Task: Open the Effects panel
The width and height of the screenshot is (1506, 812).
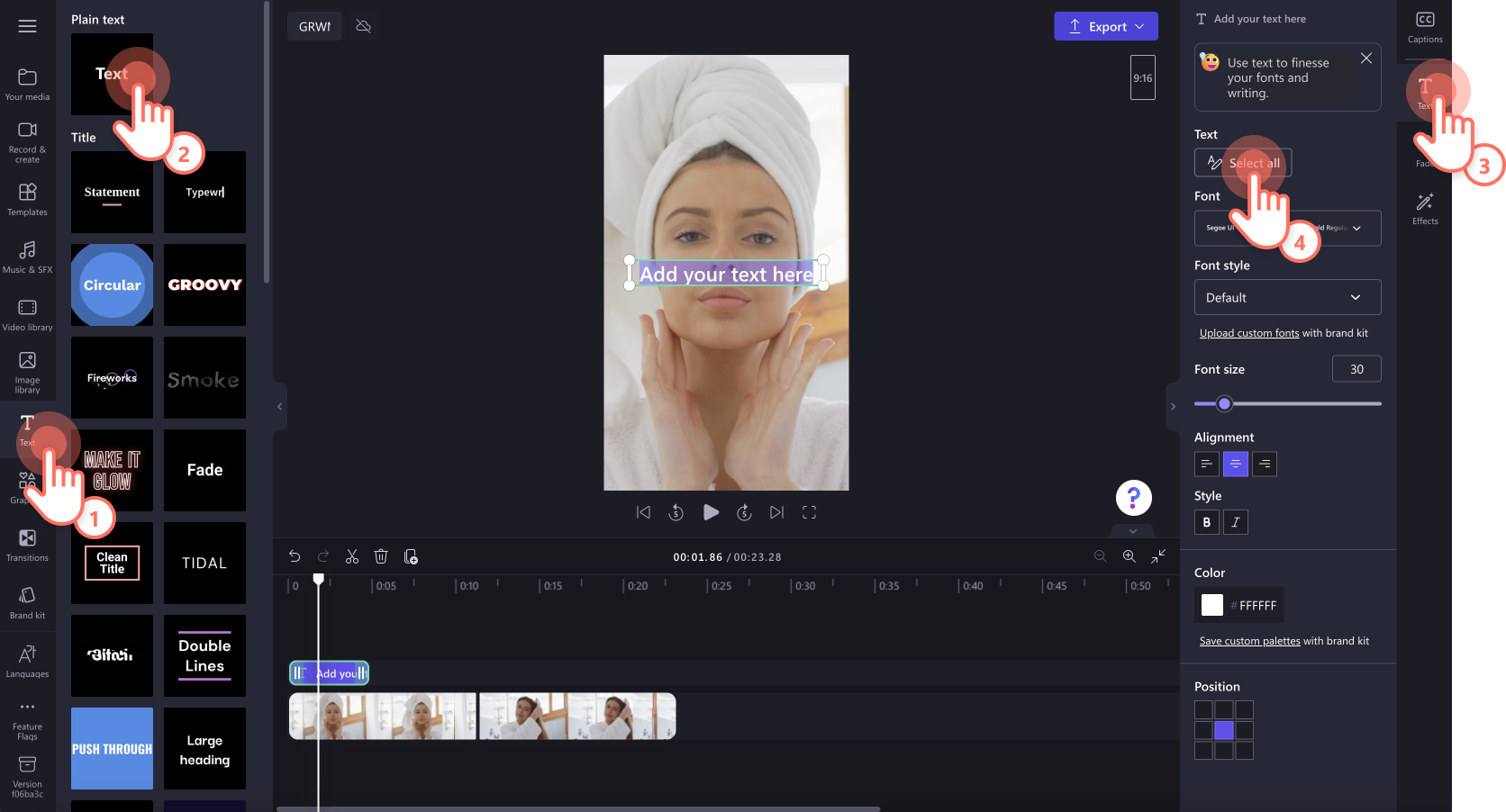Action: [1425, 209]
